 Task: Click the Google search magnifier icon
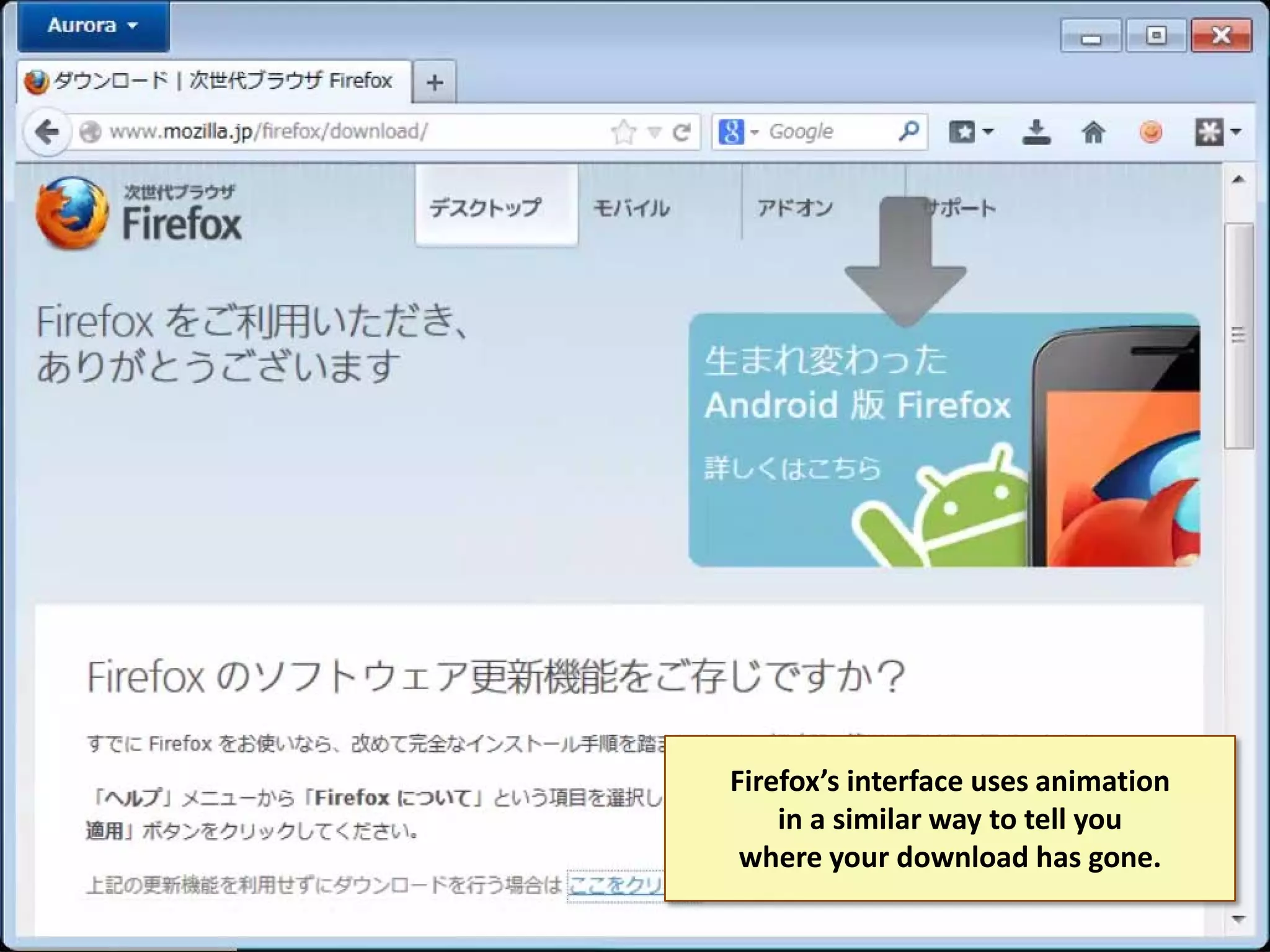click(x=908, y=131)
